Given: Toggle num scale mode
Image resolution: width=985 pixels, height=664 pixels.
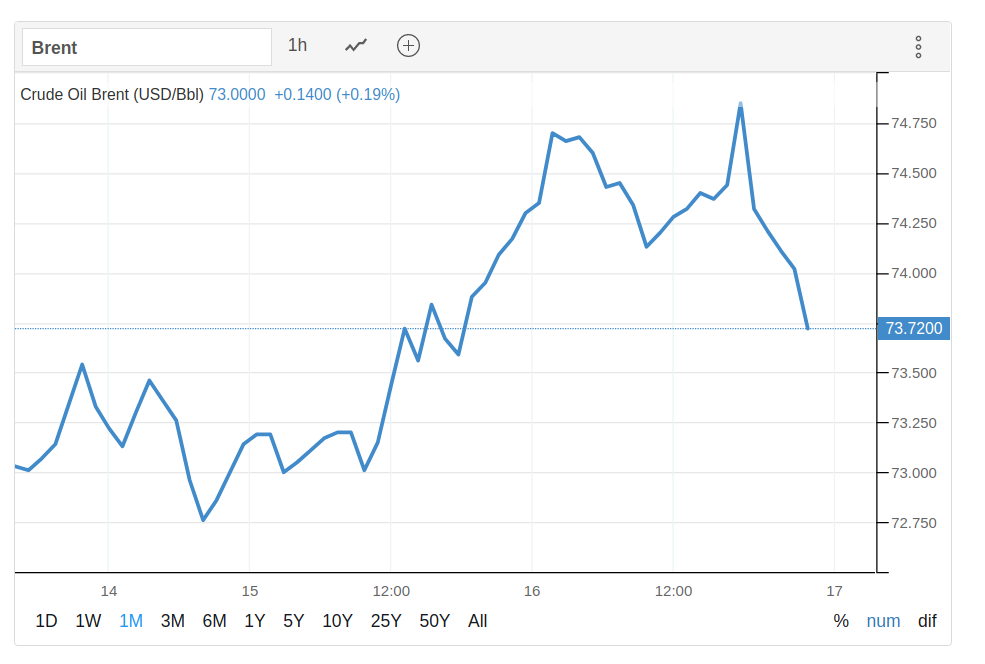Looking at the screenshot, I should pos(883,621).
